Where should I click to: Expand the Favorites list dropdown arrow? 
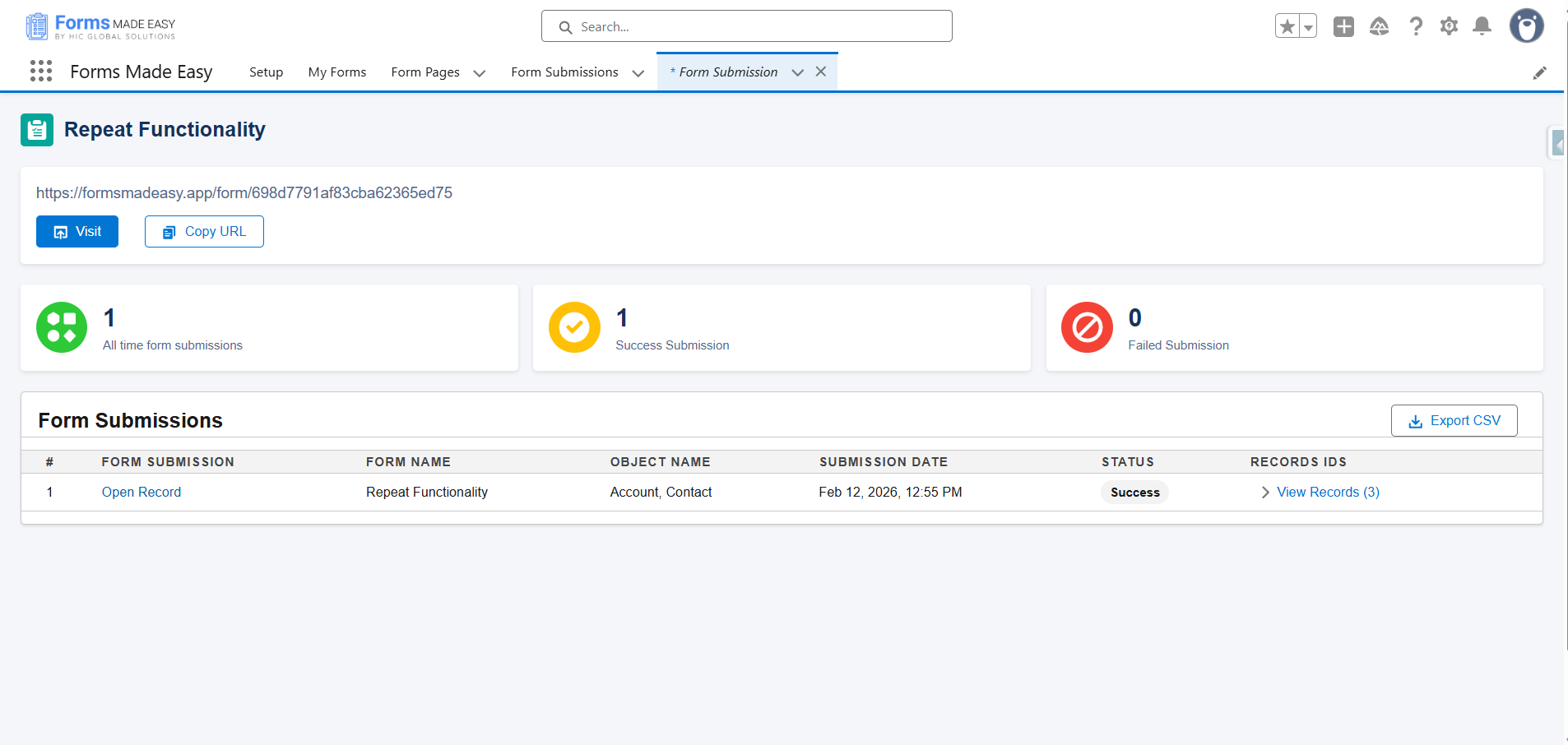tap(1308, 27)
